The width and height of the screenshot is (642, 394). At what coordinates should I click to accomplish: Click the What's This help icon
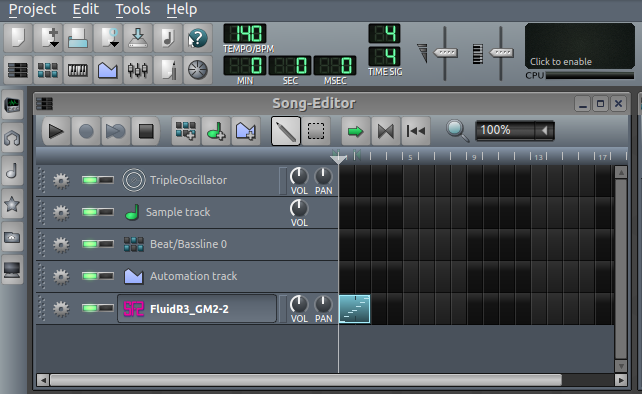tap(198, 38)
